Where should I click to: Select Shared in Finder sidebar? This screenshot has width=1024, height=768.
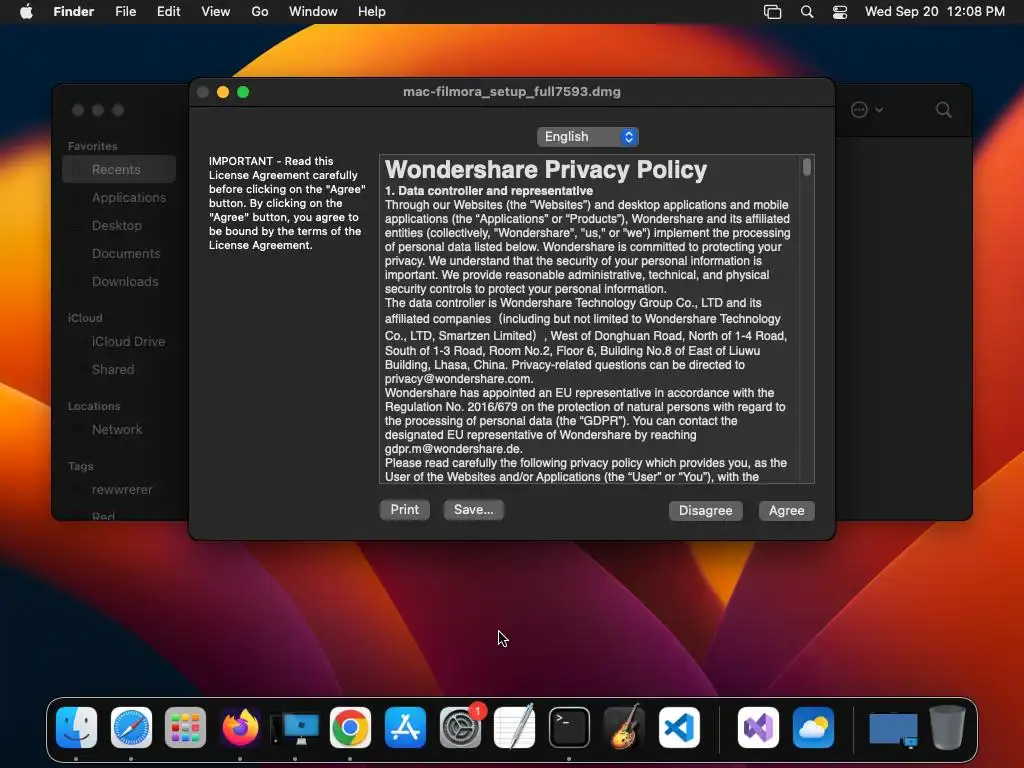coord(119,370)
